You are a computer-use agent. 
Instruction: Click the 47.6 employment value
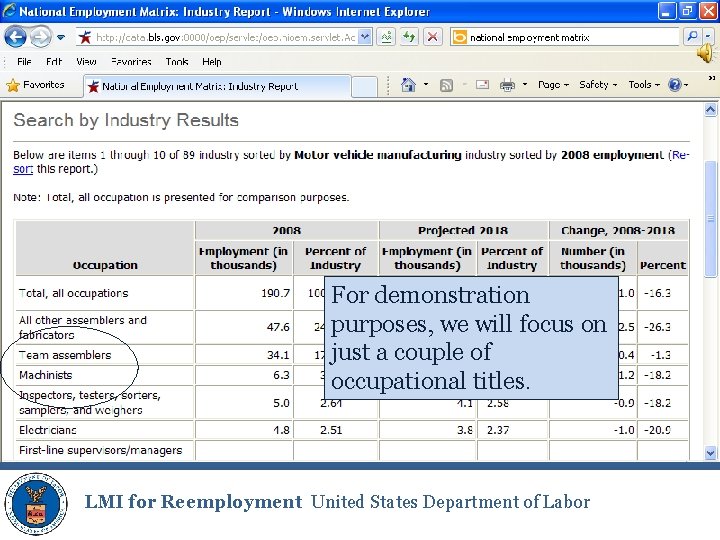click(278, 327)
